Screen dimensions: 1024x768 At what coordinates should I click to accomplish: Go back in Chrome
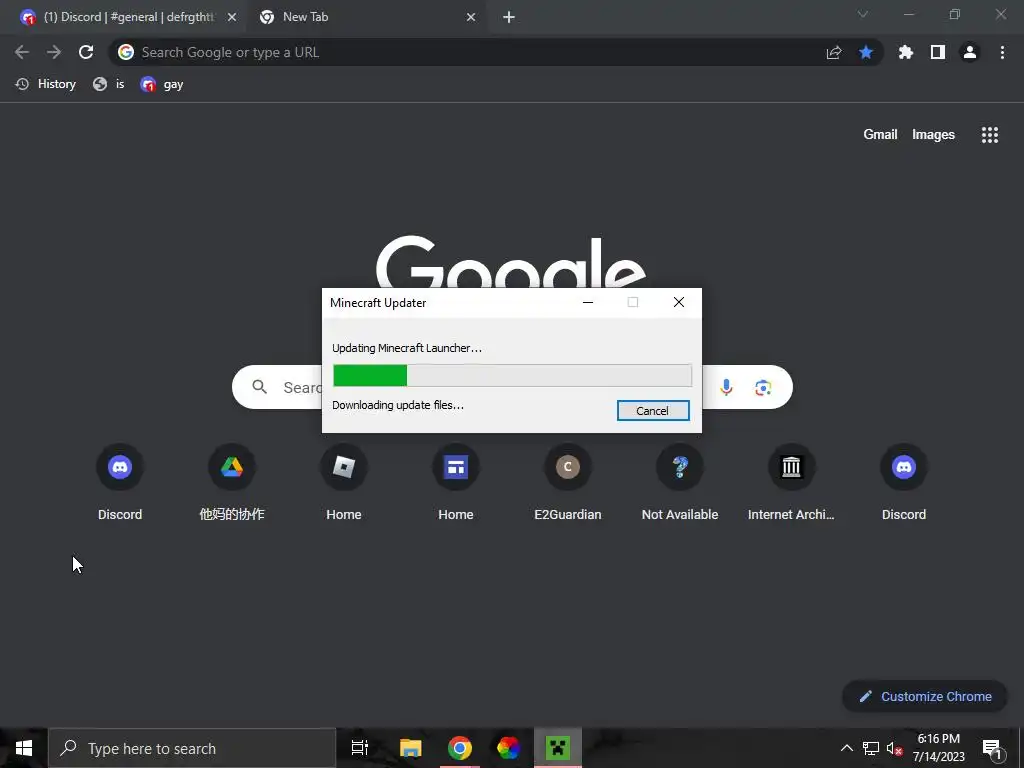coord(22,52)
